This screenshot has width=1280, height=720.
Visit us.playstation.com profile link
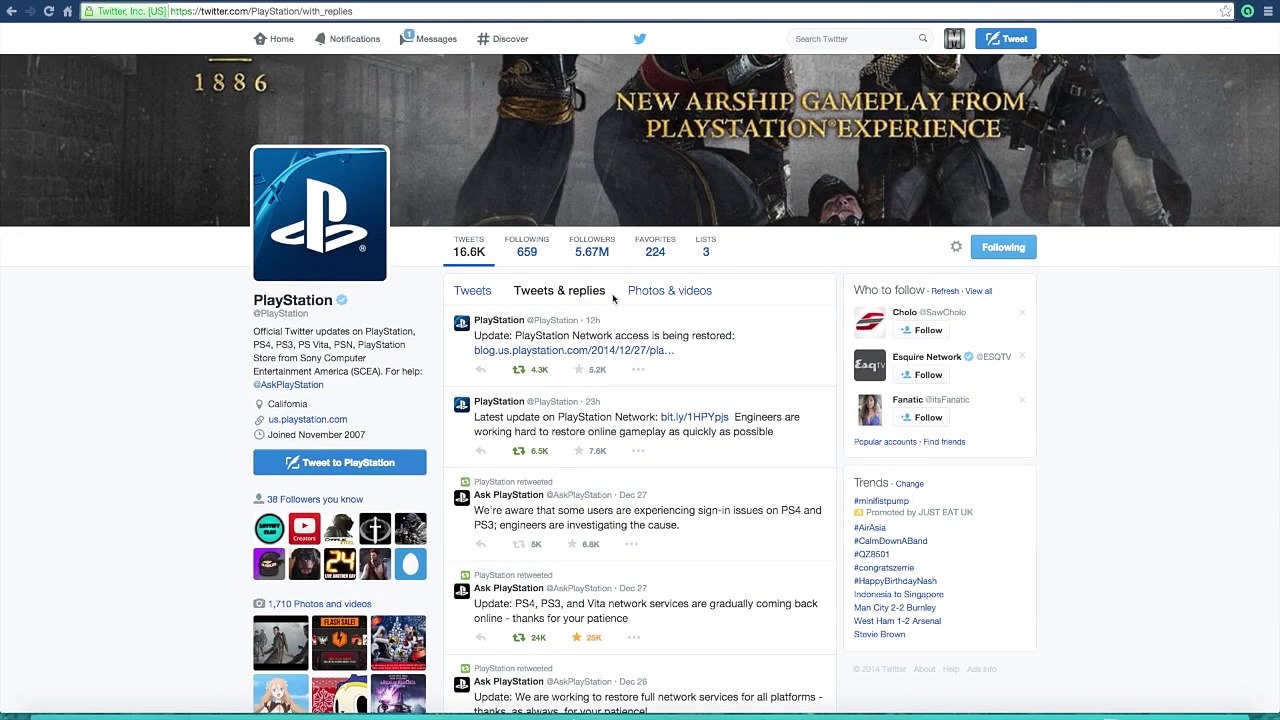(x=308, y=420)
